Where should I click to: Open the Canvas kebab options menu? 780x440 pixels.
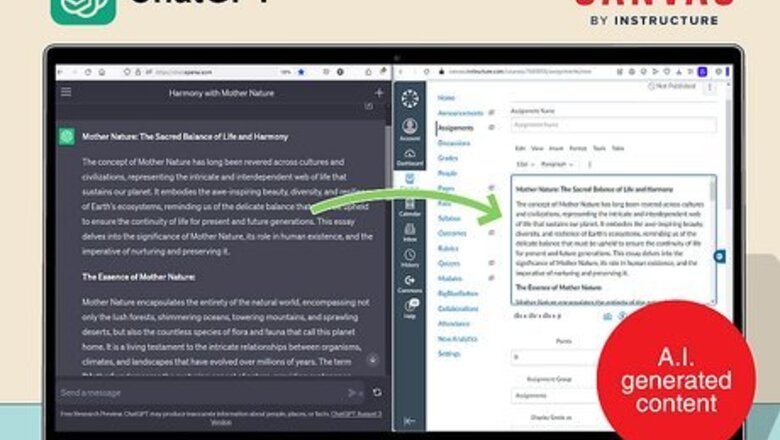pos(710,87)
